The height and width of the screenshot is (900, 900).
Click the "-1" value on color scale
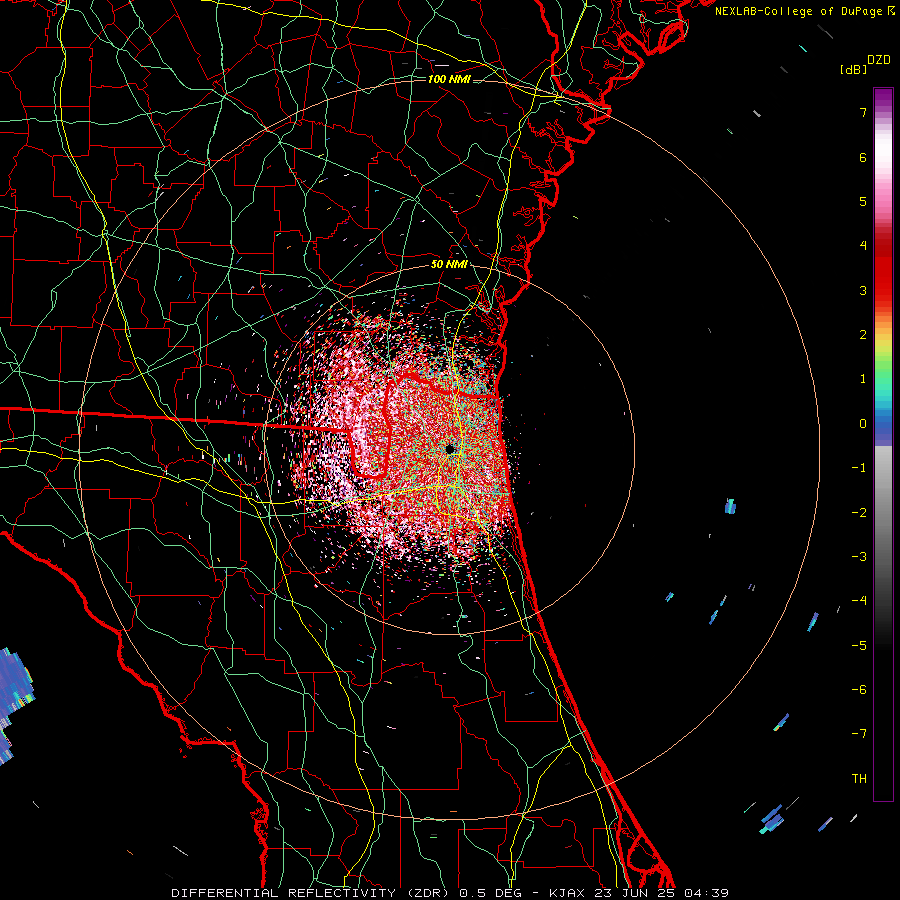[859, 468]
